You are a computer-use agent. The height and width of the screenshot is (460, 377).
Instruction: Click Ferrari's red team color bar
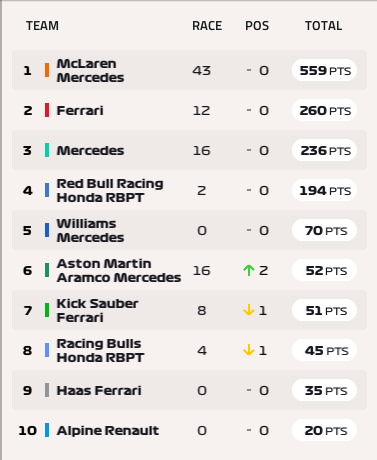point(47,110)
